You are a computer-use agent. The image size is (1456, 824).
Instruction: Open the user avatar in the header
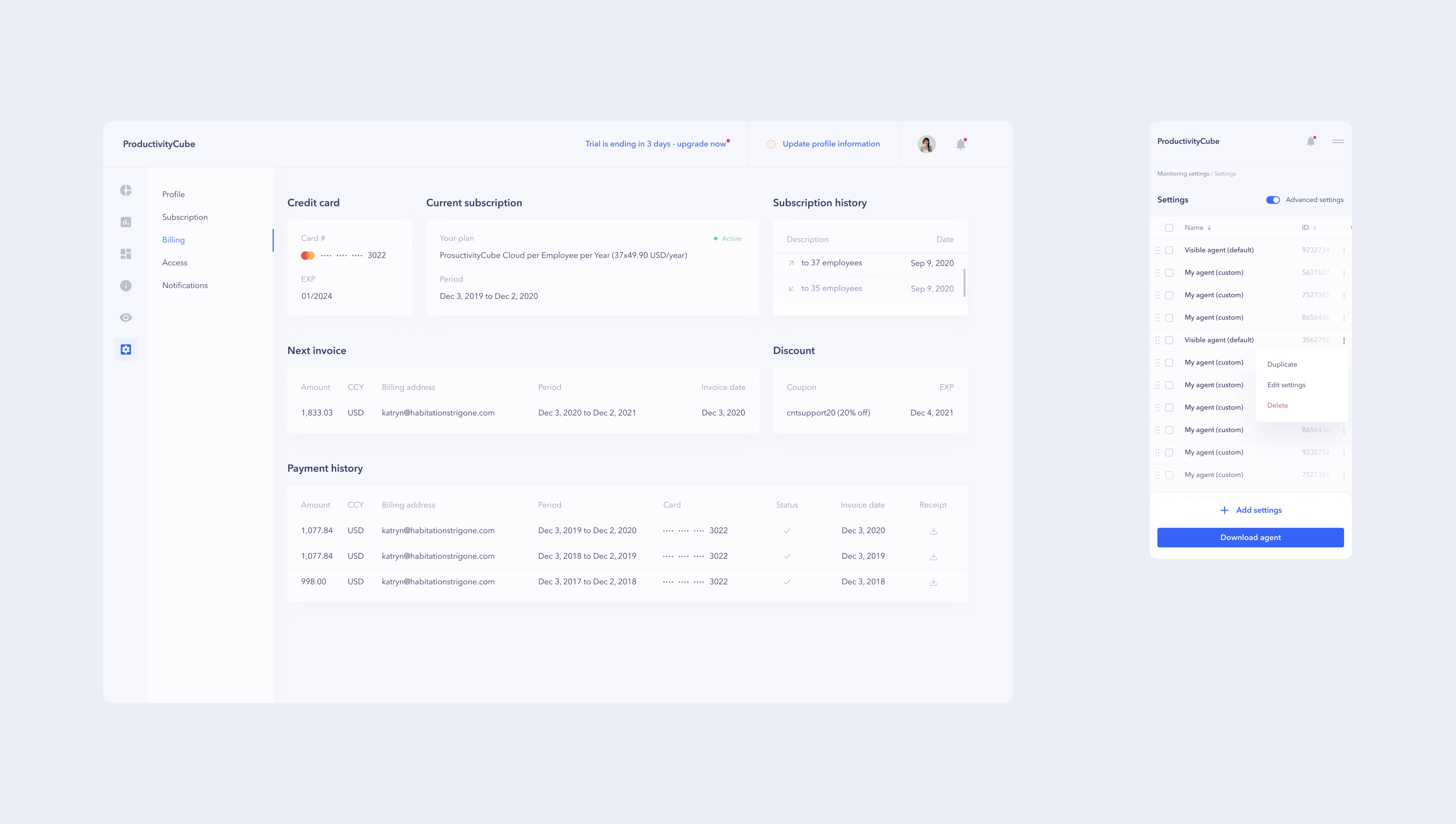click(x=926, y=144)
